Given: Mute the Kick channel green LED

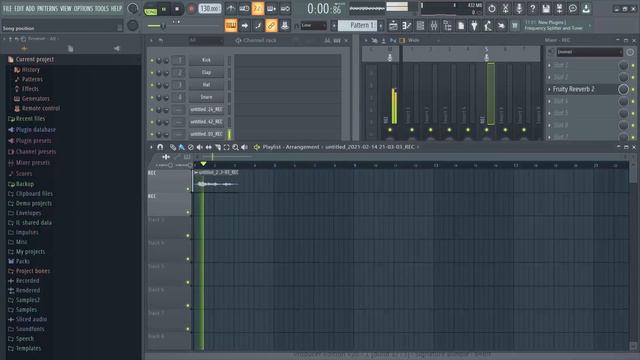Looking at the screenshot, I should (152, 61).
